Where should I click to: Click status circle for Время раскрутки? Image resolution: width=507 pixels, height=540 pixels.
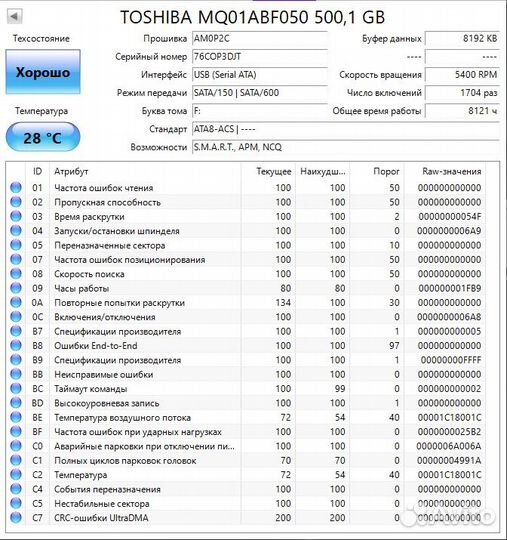16,216
